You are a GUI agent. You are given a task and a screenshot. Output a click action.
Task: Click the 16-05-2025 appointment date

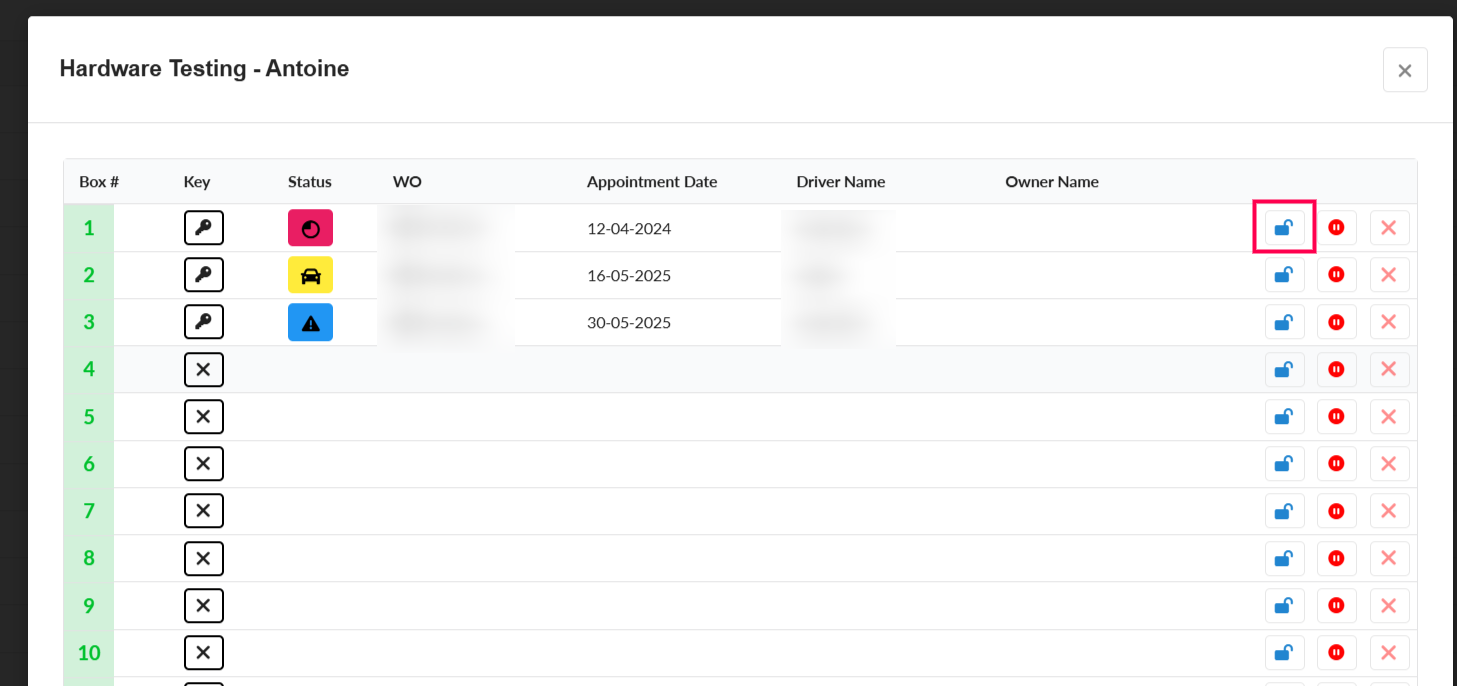coord(628,275)
